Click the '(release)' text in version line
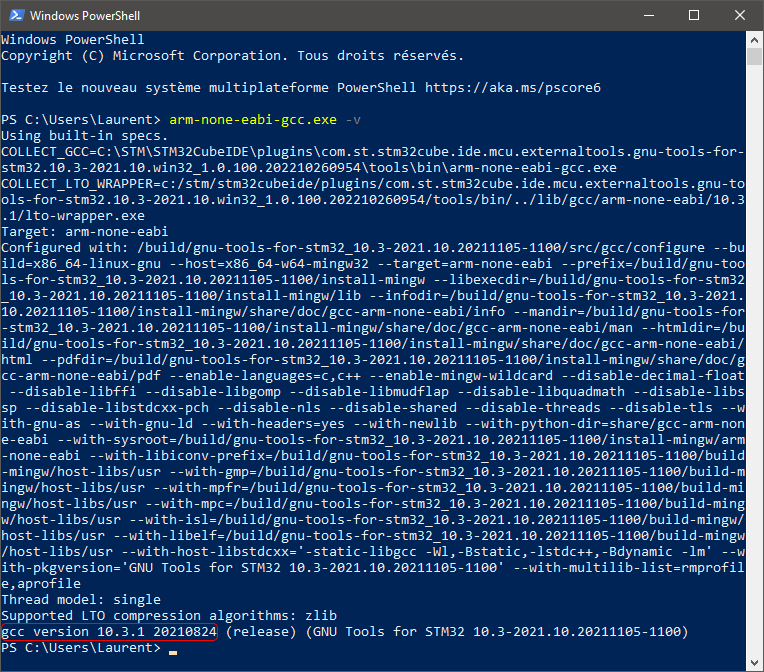764x672 pixels. click(261, 632)
